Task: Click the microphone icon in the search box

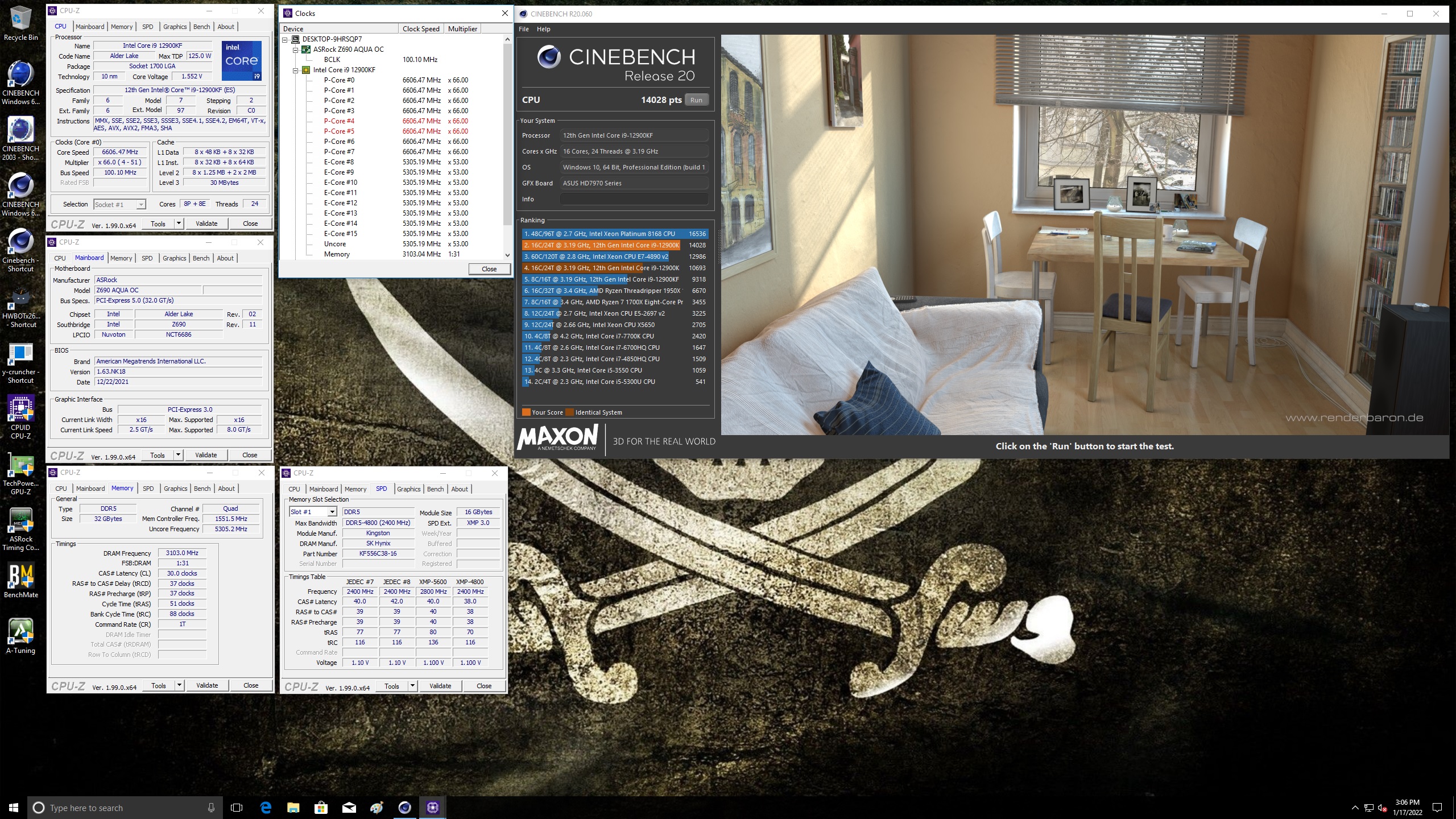Action: tap(211, 808)
